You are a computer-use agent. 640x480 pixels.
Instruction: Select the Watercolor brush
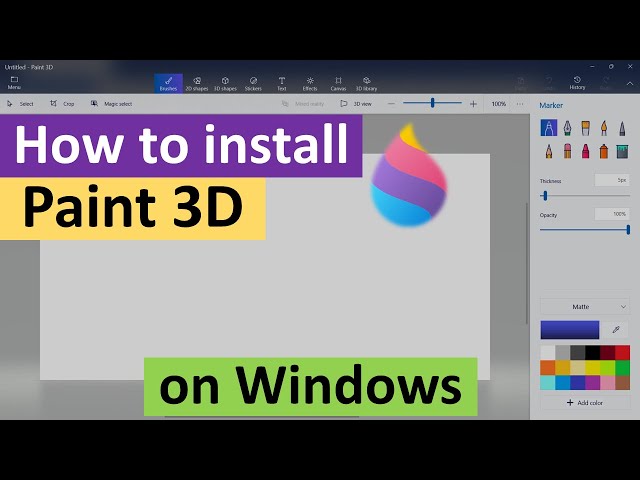tap(604, 128)
